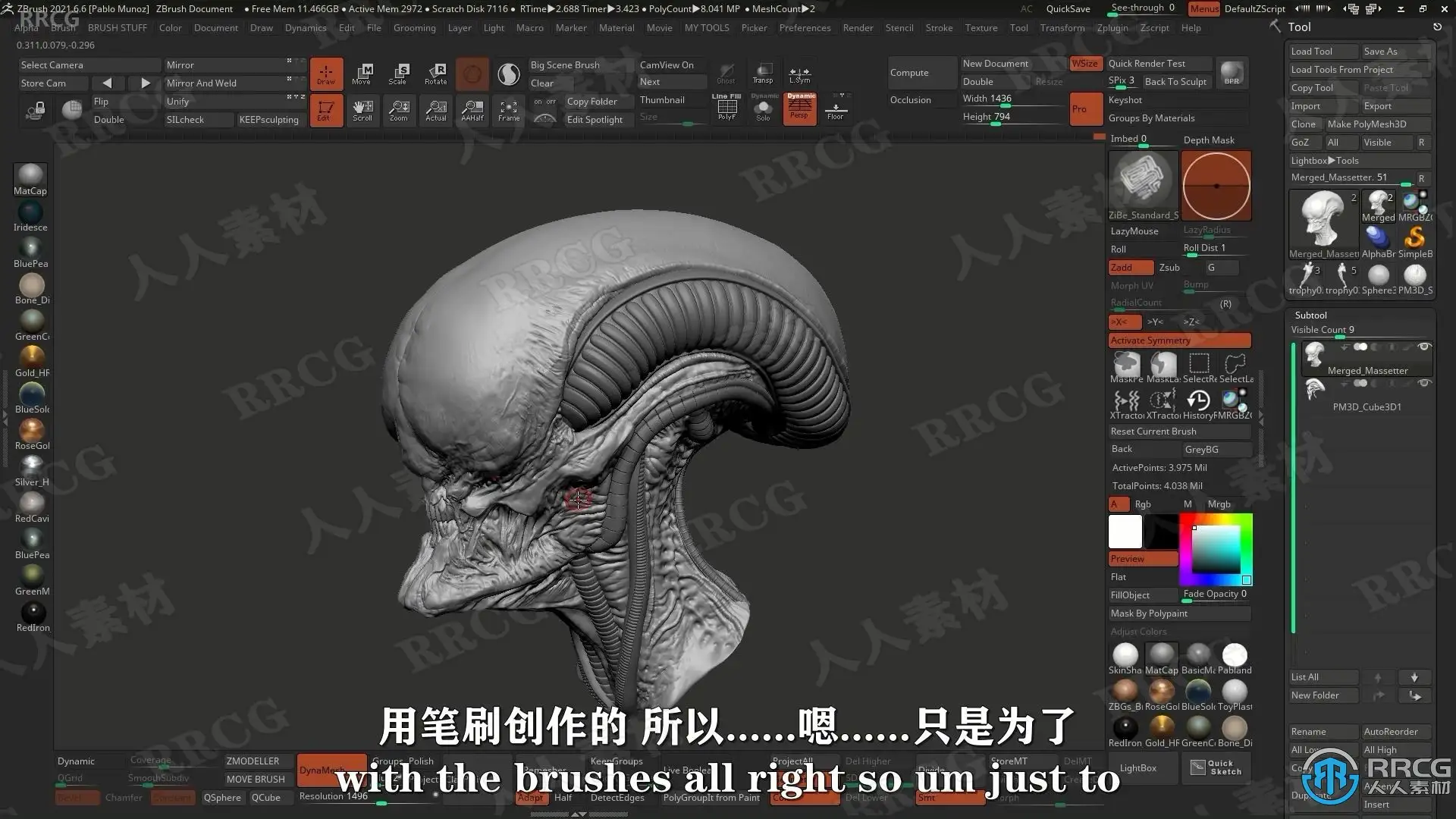1456x819 pixels.
Task: Toggle Zsub sculpt mode
Action: coord(1169,268)
